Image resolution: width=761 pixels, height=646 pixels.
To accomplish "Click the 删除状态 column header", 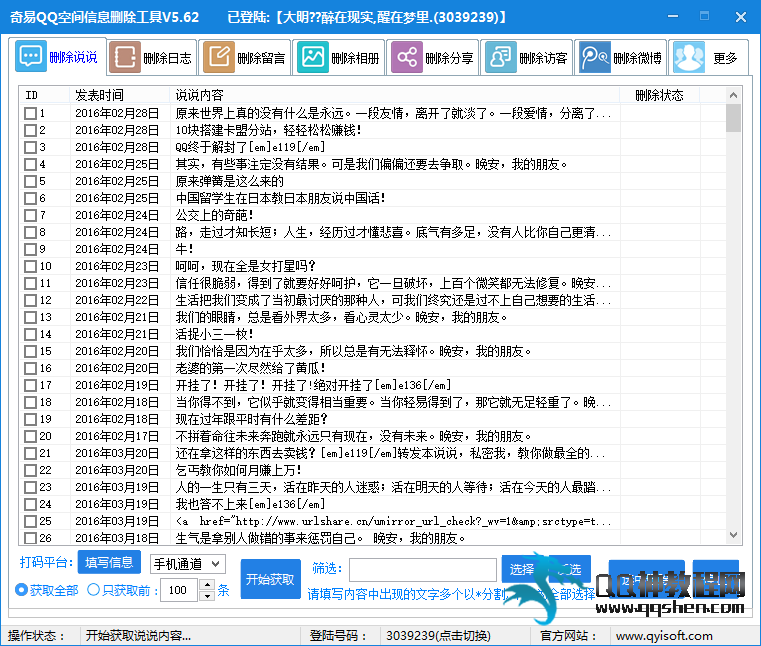I will (x=659, y=95).
